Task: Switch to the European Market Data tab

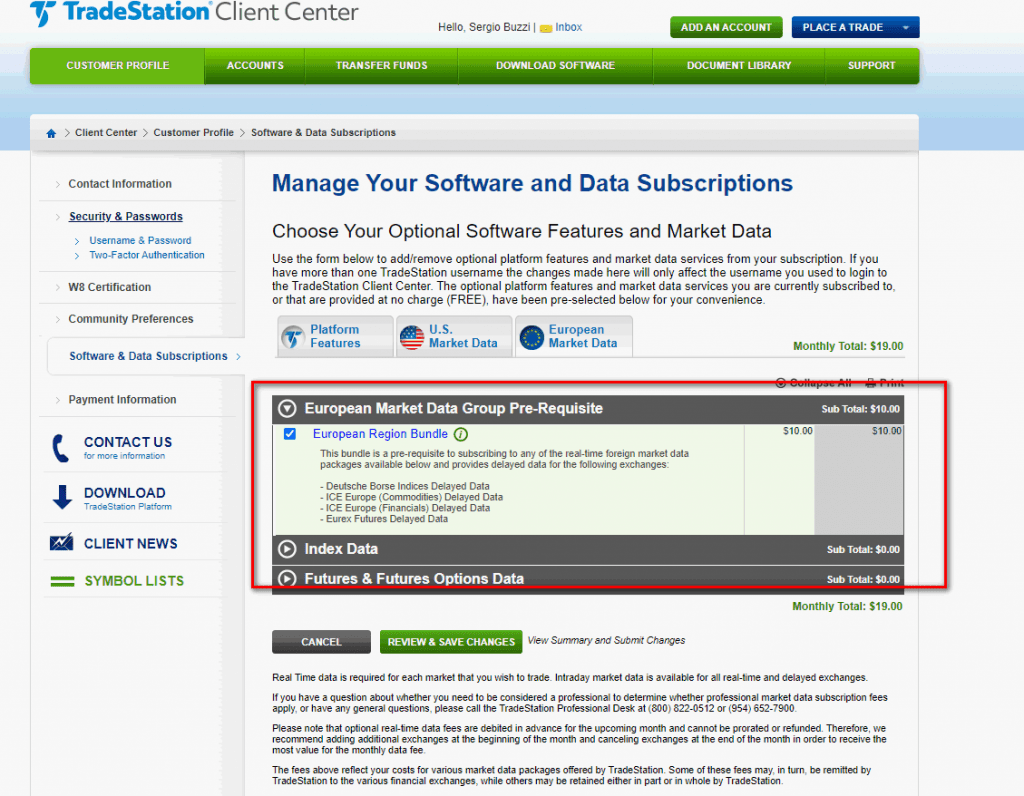Action: 573,337
